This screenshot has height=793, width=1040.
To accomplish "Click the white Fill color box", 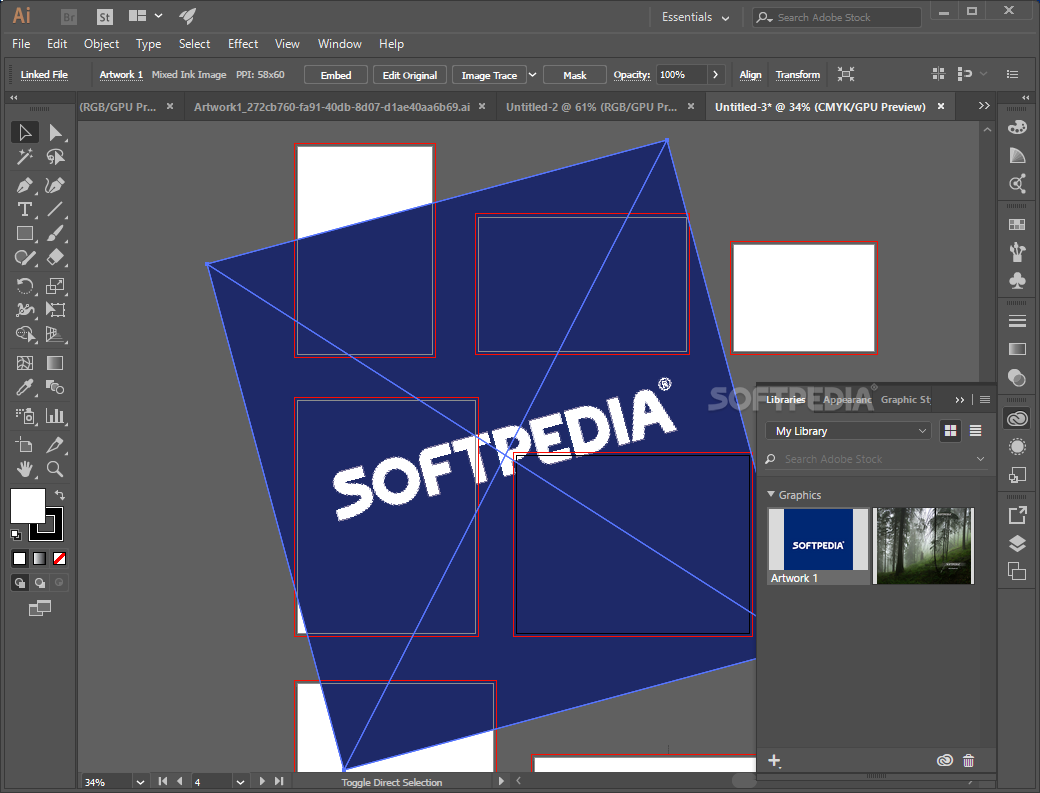I will point(28,506).
